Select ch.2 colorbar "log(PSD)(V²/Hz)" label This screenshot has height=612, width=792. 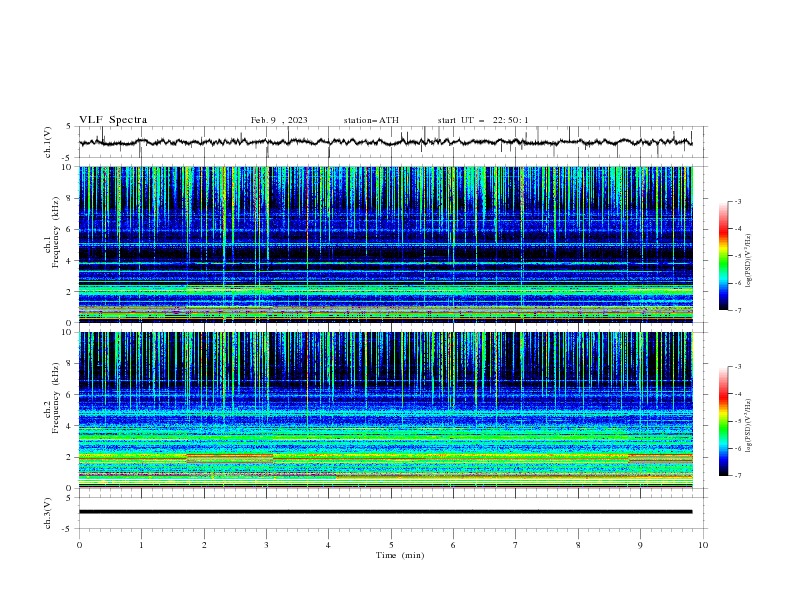(749, 426)
